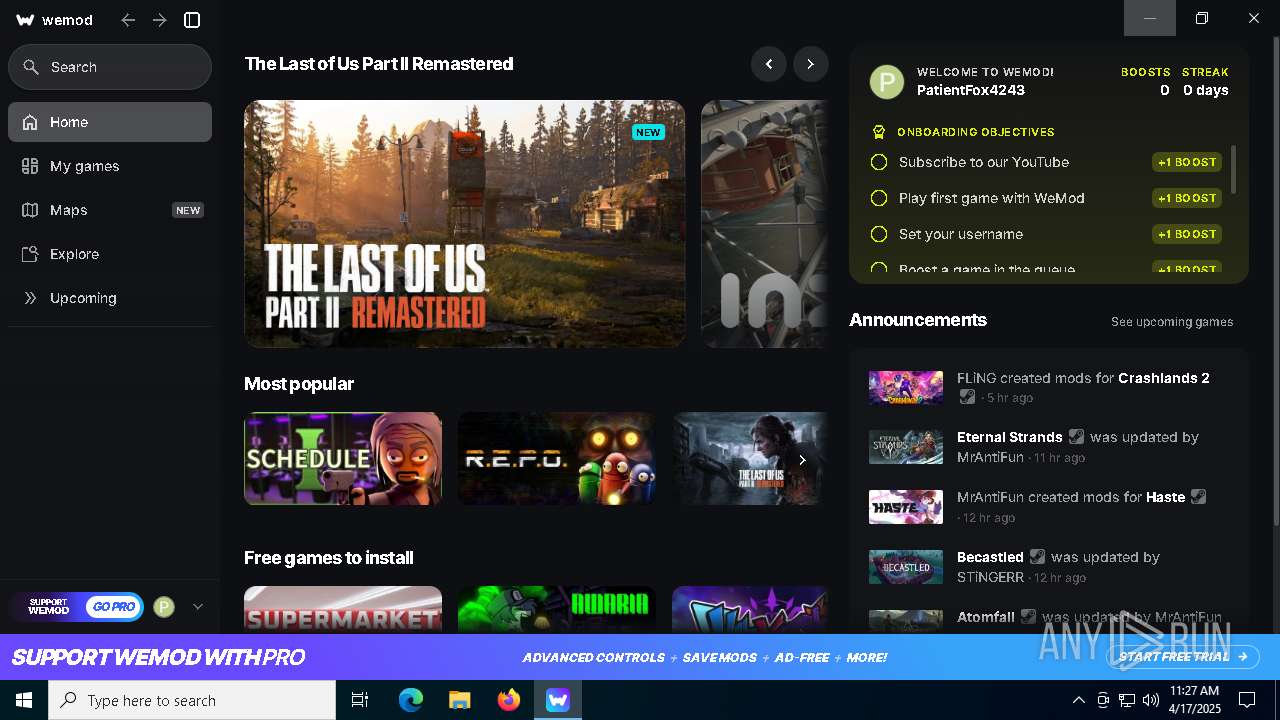
Task: Click the Steam icon beside Becastled
Action: click(1037, 557)
